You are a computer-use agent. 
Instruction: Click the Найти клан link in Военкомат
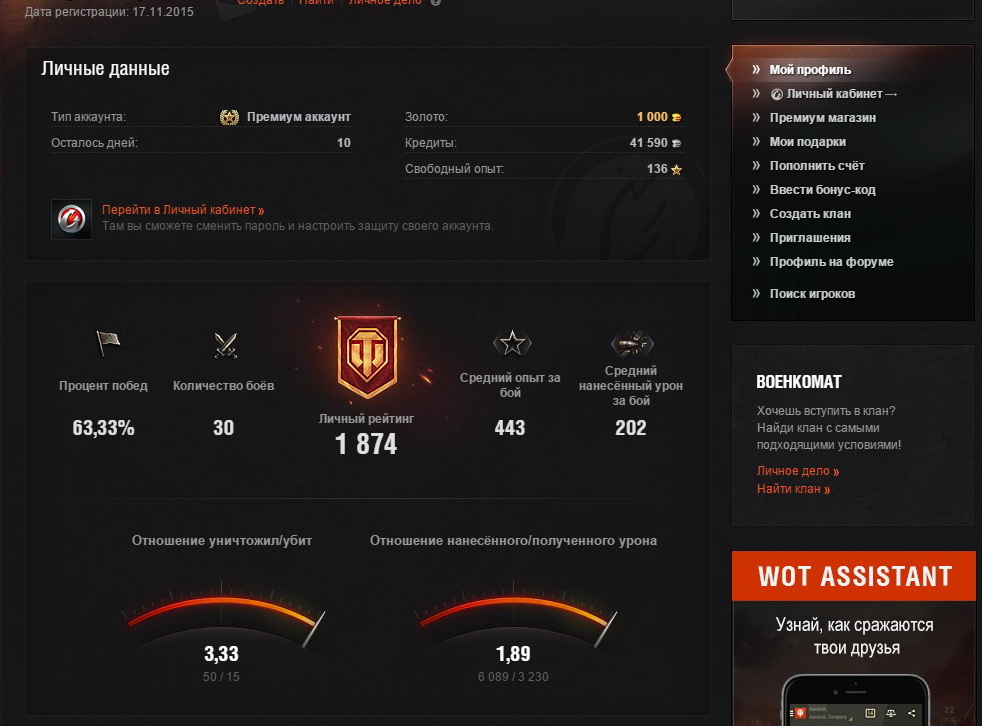coord(793,489)
